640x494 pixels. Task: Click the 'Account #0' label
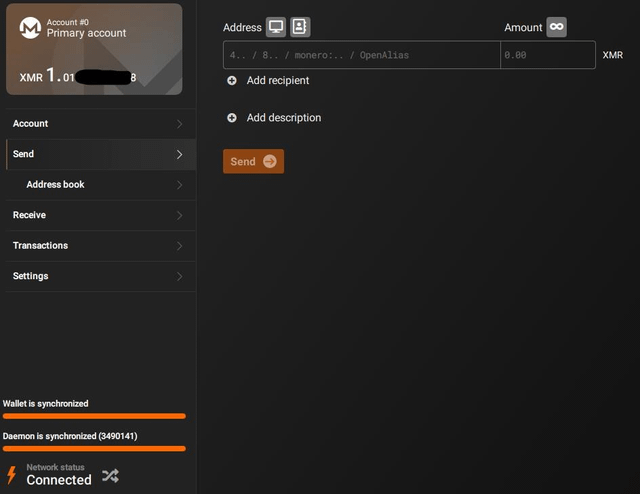click(67, 22)
